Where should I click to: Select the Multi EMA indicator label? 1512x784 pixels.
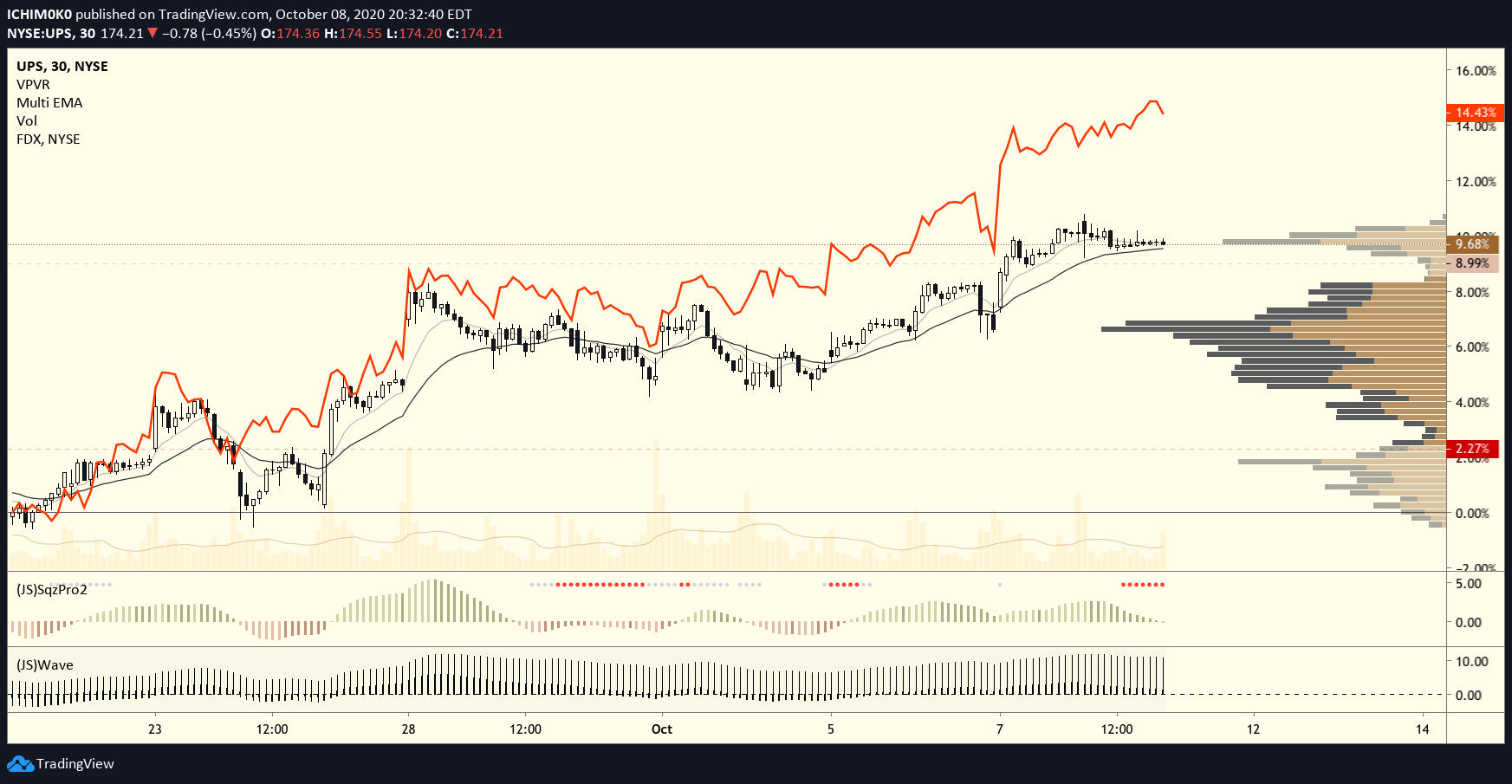pyautogui.click(x=49, y=103)
